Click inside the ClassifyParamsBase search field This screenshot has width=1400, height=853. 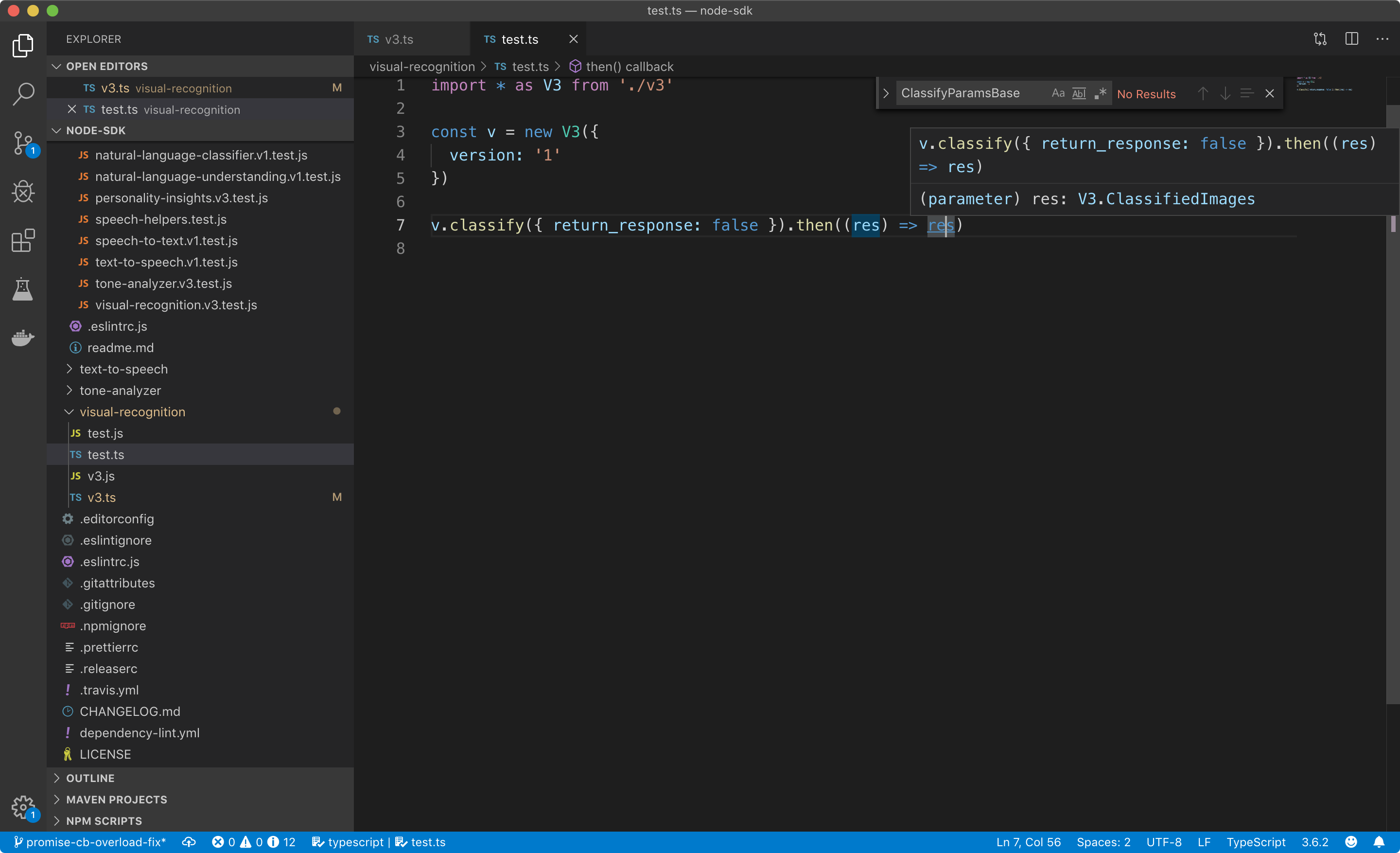(x=966, y=92)
